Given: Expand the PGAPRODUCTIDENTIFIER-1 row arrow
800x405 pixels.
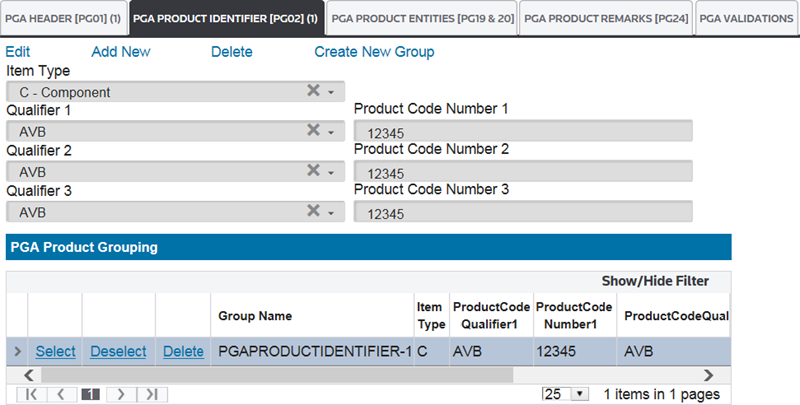Looking at the screenshot, I should (16, 351).
